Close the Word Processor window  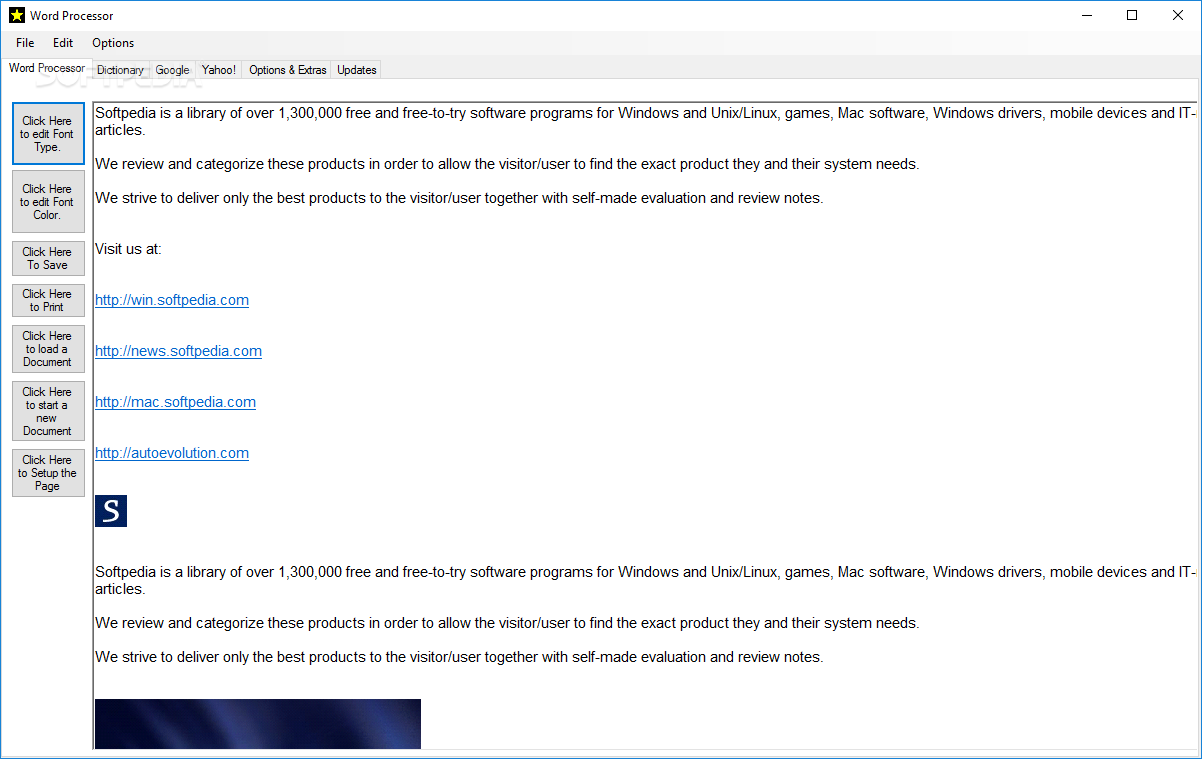pyautogui.click(x=1178, y=15)
